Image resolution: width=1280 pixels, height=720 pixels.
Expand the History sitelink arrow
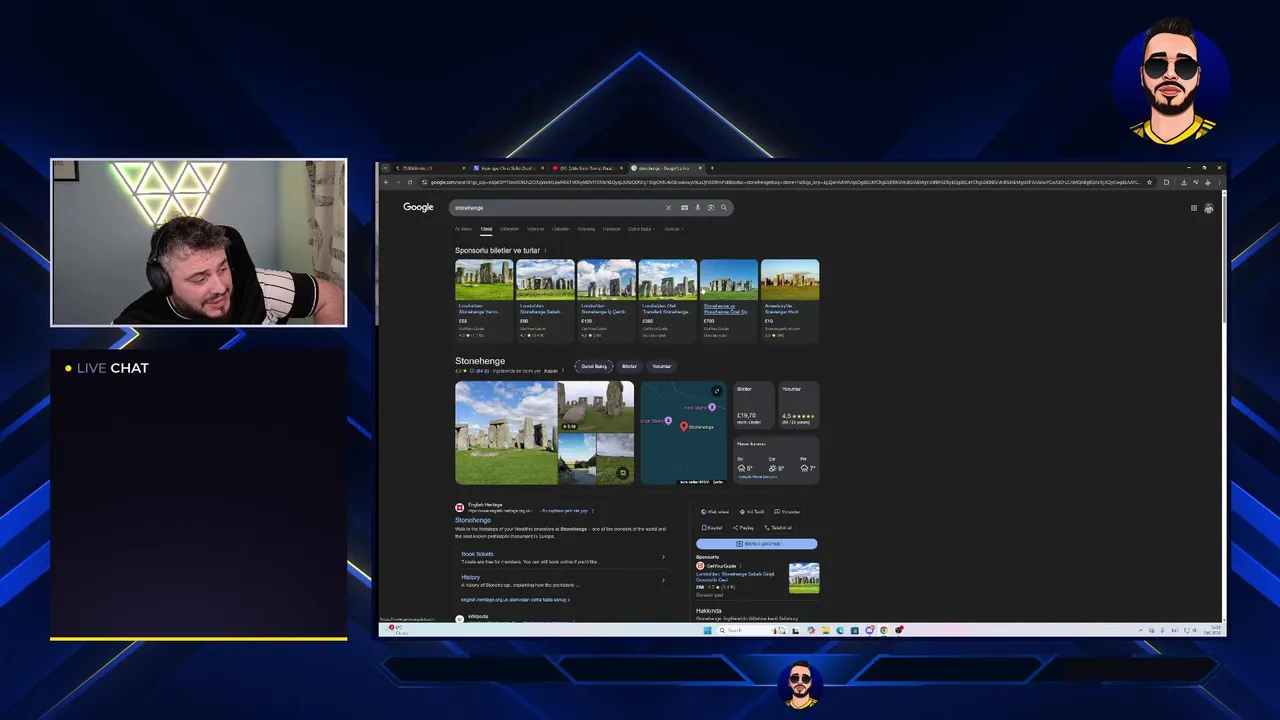coord(663,580)
